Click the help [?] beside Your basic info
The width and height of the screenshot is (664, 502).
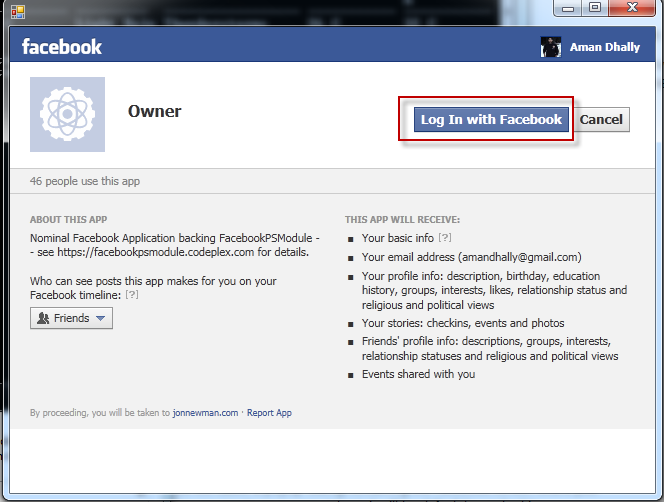click(x=445, y=238)
